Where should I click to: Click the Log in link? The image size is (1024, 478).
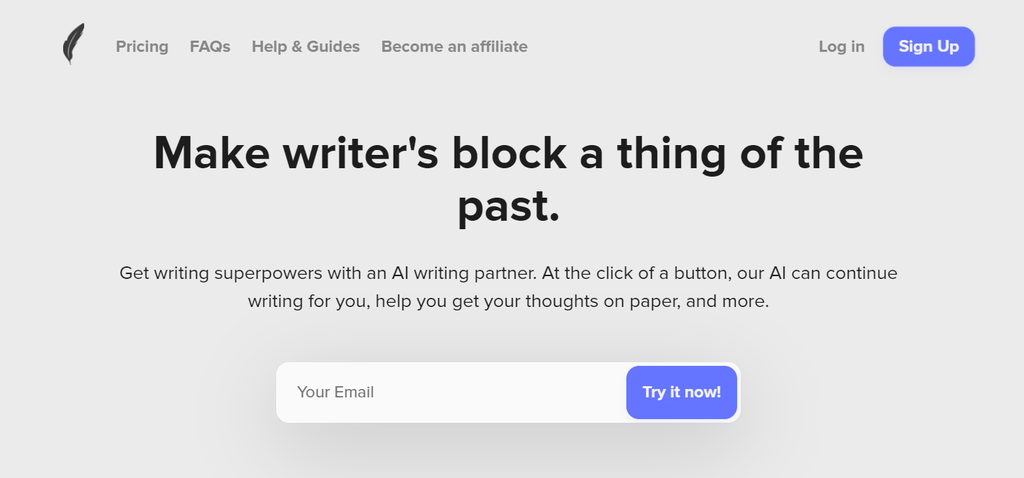coord(841,46)
